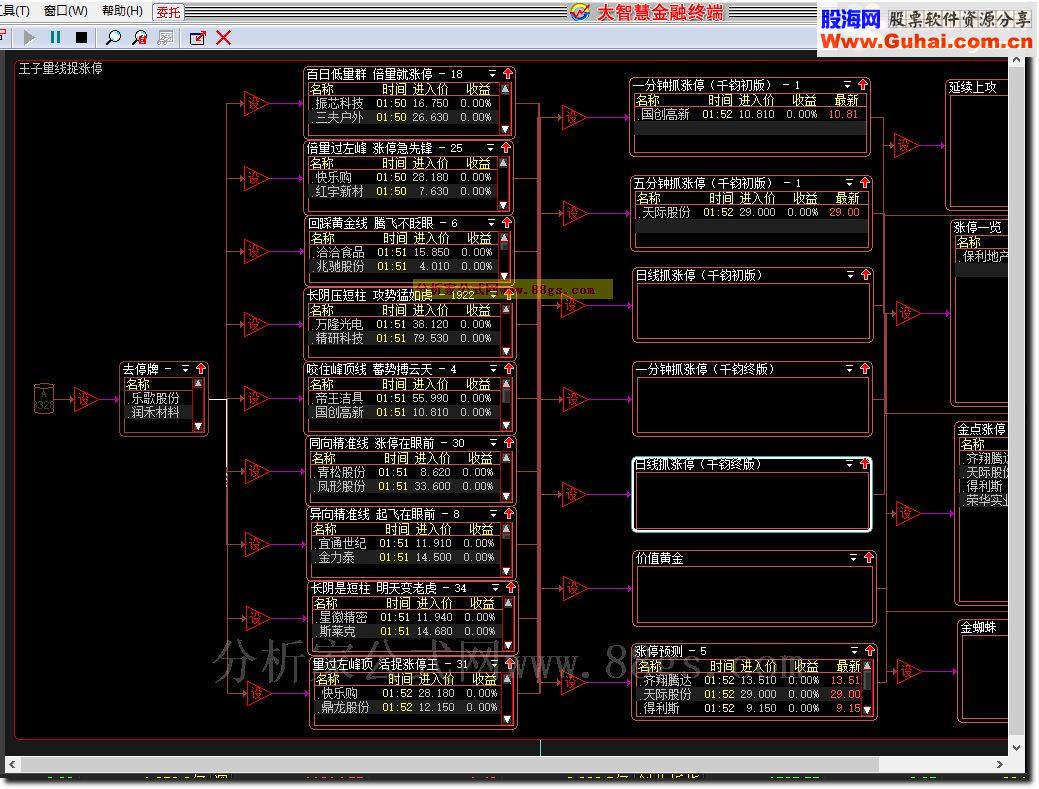The width and height of the screenshot is (1039, 789).
Task: Open the dropdown on 百日低量群 倍量就涨停 panel
Action: pos(492,74)
